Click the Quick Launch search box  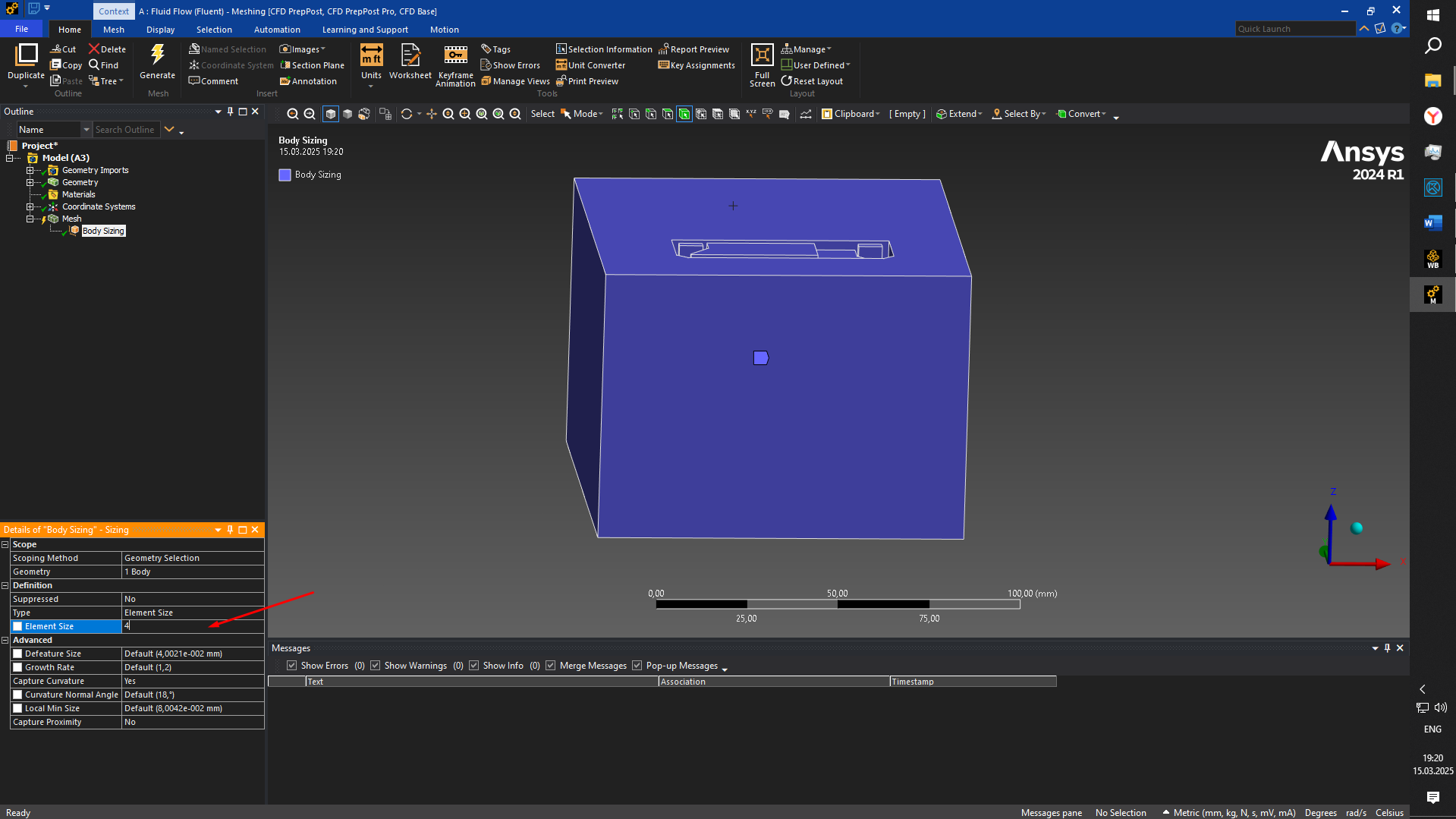(x=1295, y=29)
